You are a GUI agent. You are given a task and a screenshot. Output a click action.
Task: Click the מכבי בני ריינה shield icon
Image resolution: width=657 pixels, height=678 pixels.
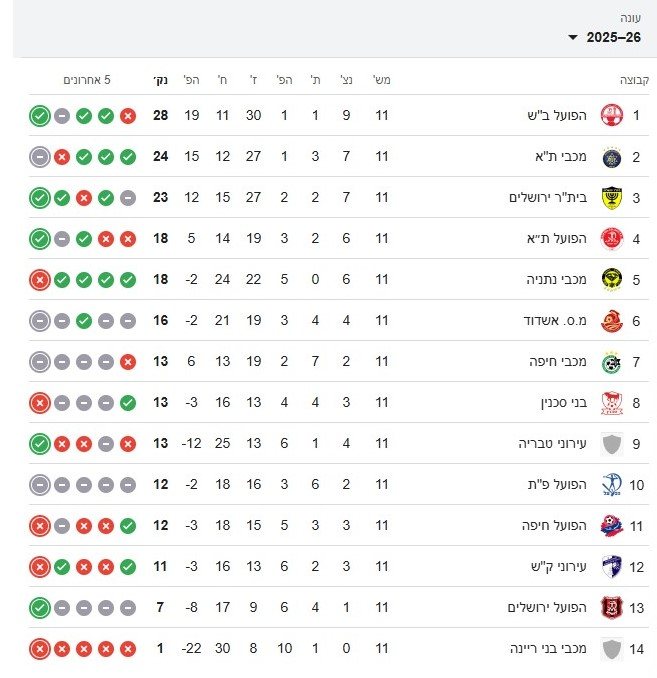(610, 649)
